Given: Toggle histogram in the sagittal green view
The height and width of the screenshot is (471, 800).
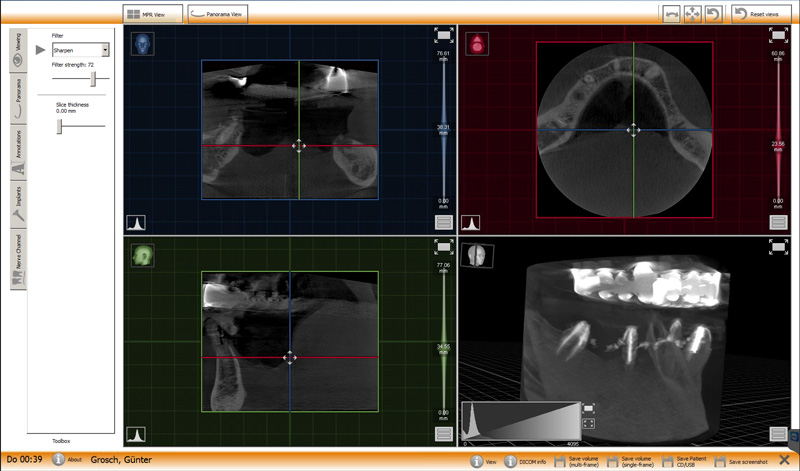Looking at the screenshot, I should (135, 434).
